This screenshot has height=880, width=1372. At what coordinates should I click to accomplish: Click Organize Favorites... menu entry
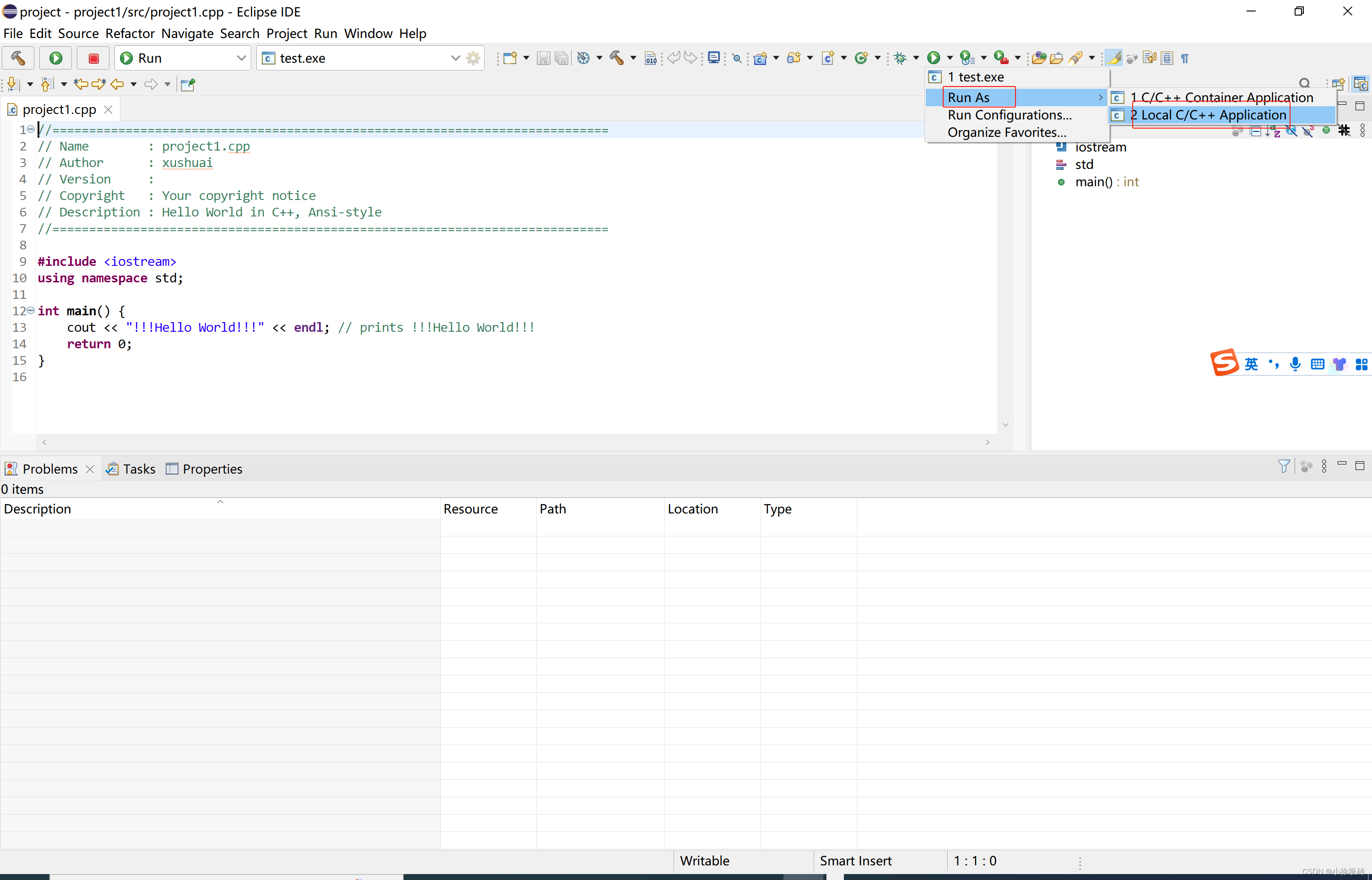coord(1006,133)
